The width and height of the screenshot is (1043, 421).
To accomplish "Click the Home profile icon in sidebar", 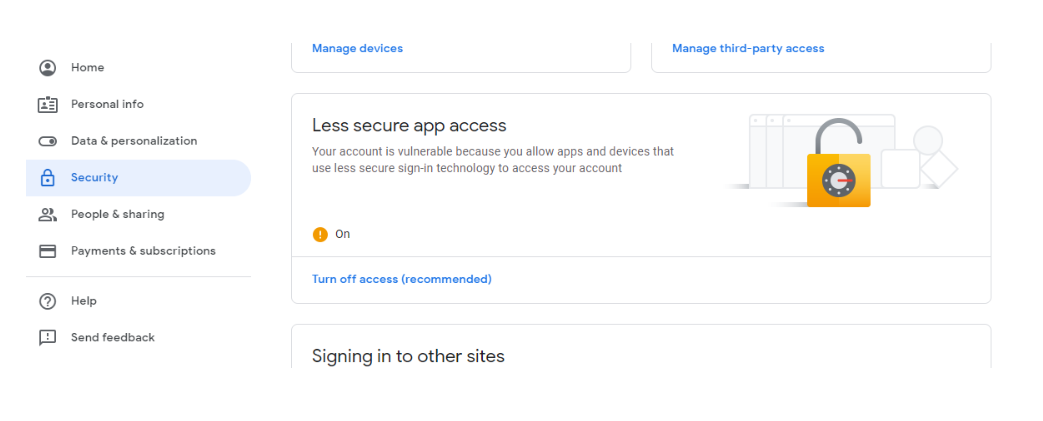I will pyautogui.click(x=47, y=68).
